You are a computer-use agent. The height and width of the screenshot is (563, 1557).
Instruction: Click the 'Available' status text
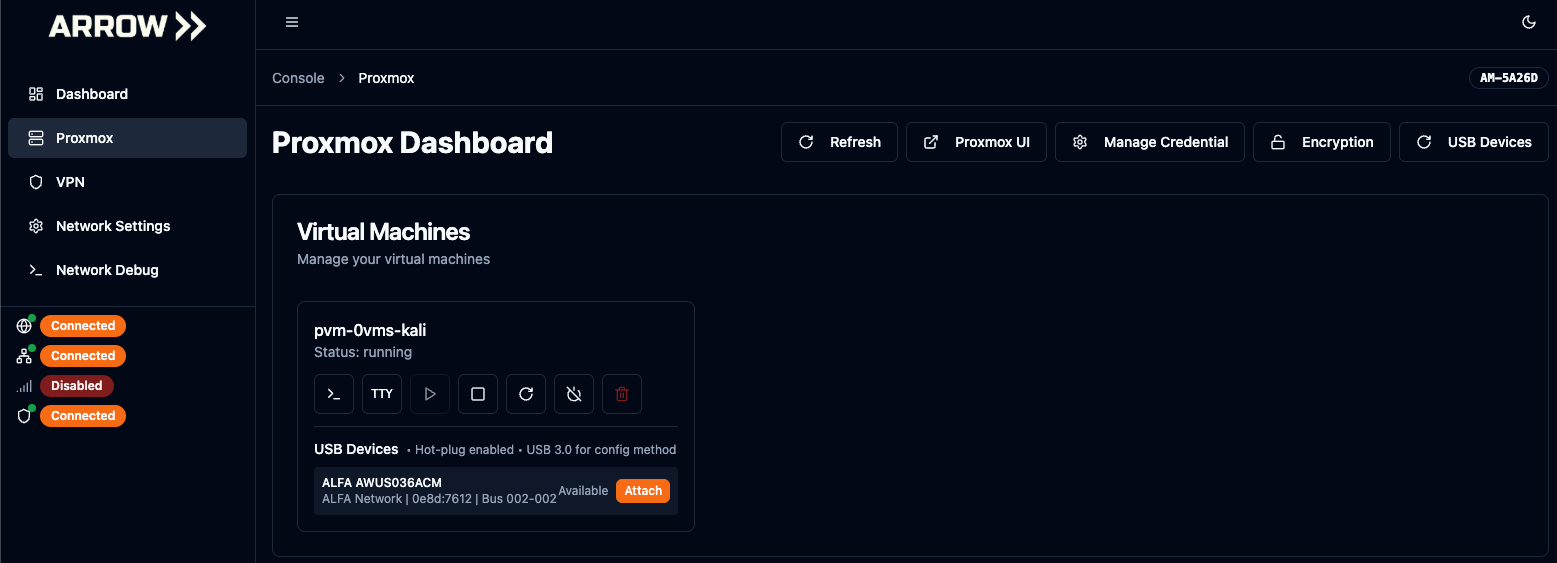tap(583, 491)
